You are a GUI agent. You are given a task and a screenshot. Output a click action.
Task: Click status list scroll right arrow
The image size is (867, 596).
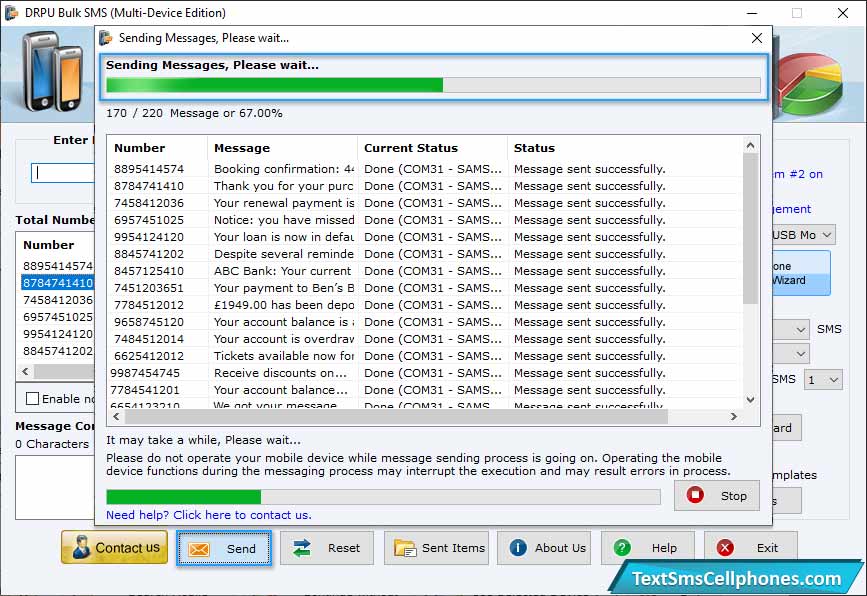(734, 416)
